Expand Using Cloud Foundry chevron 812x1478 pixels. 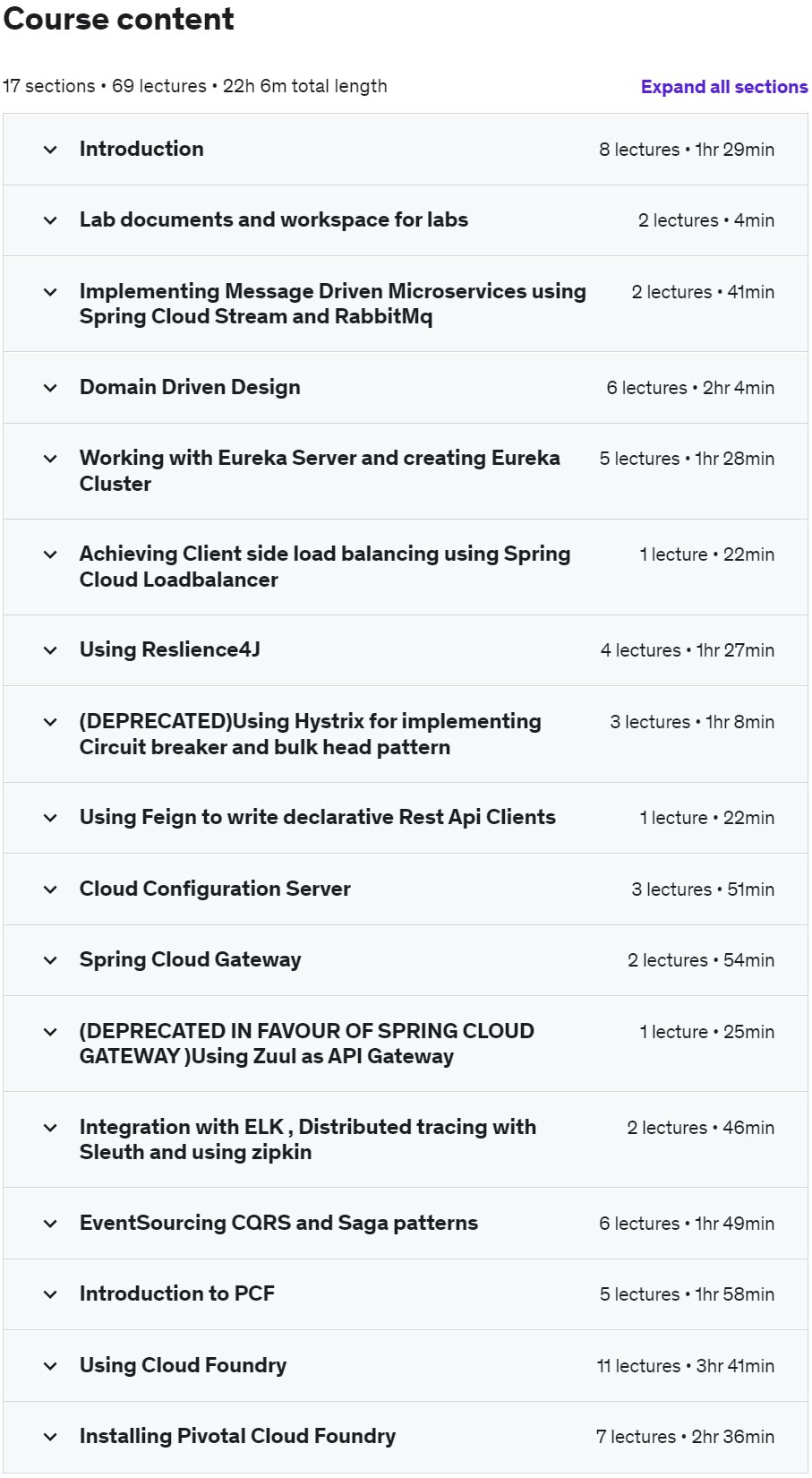[51, 1366]
